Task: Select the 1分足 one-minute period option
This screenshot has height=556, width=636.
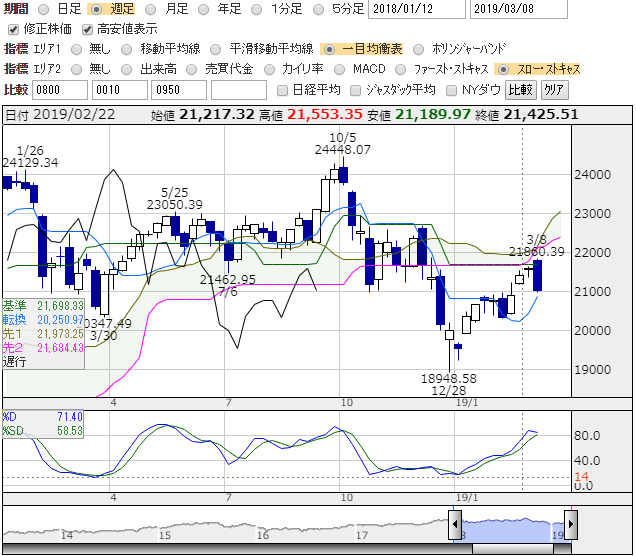Action: pyautogui.click(x=256, y=9)
